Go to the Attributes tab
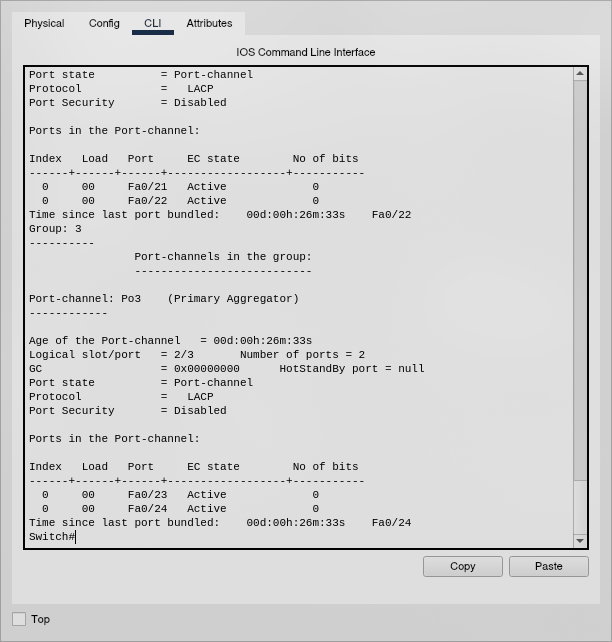This screenshot has width=612, height=642. click(209, 23)
